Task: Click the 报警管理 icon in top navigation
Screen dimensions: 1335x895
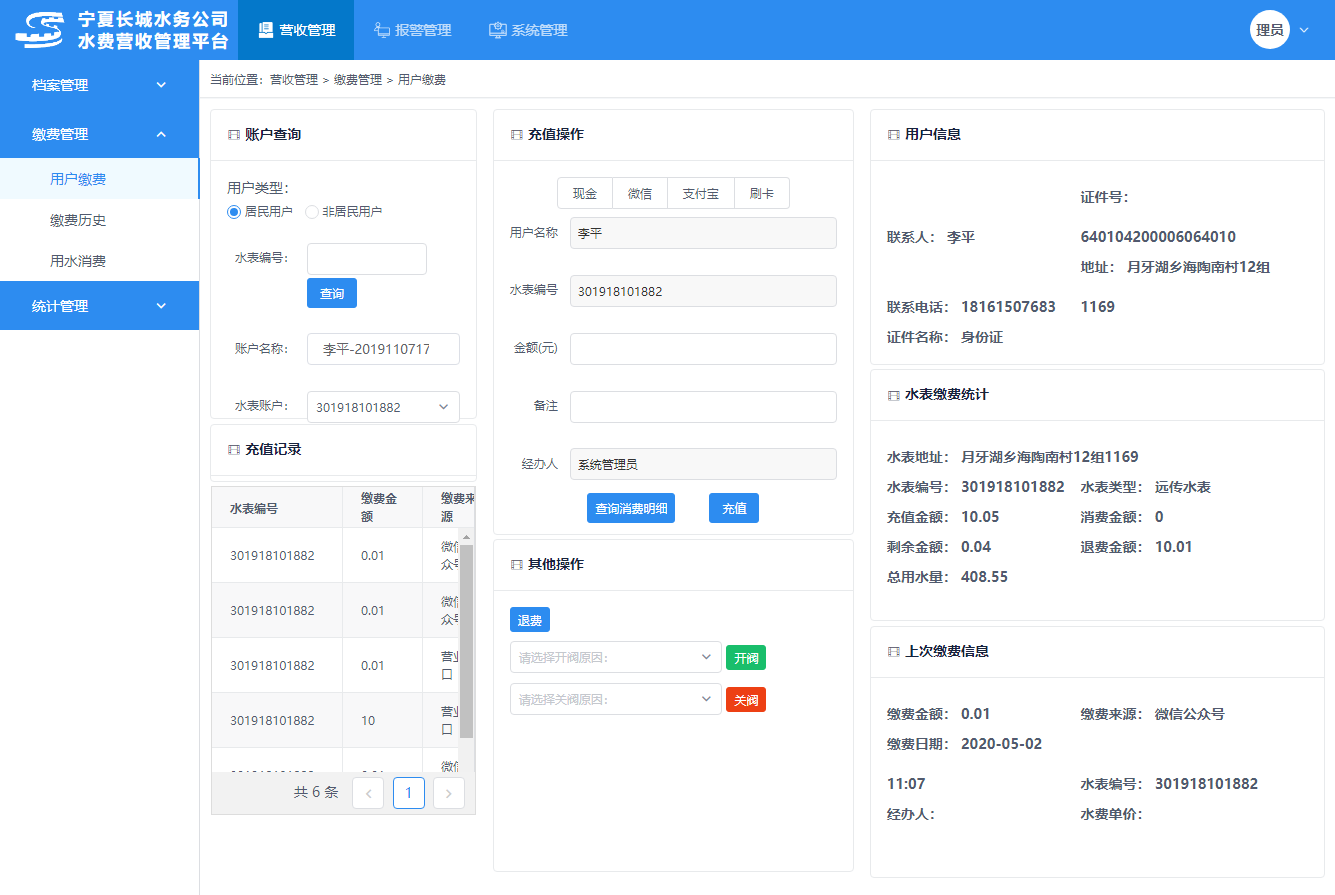Action: 382,30
